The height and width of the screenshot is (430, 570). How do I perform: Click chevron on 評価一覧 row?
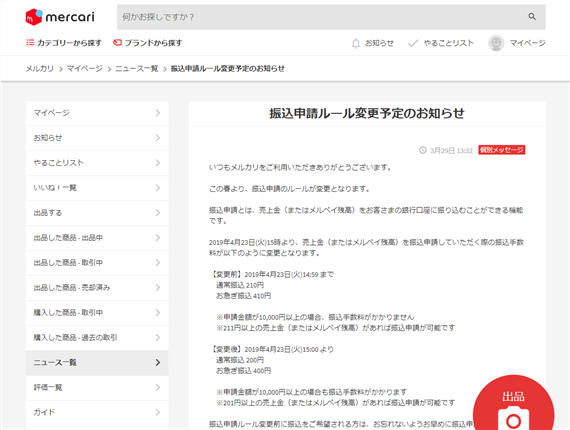(158, 387)
